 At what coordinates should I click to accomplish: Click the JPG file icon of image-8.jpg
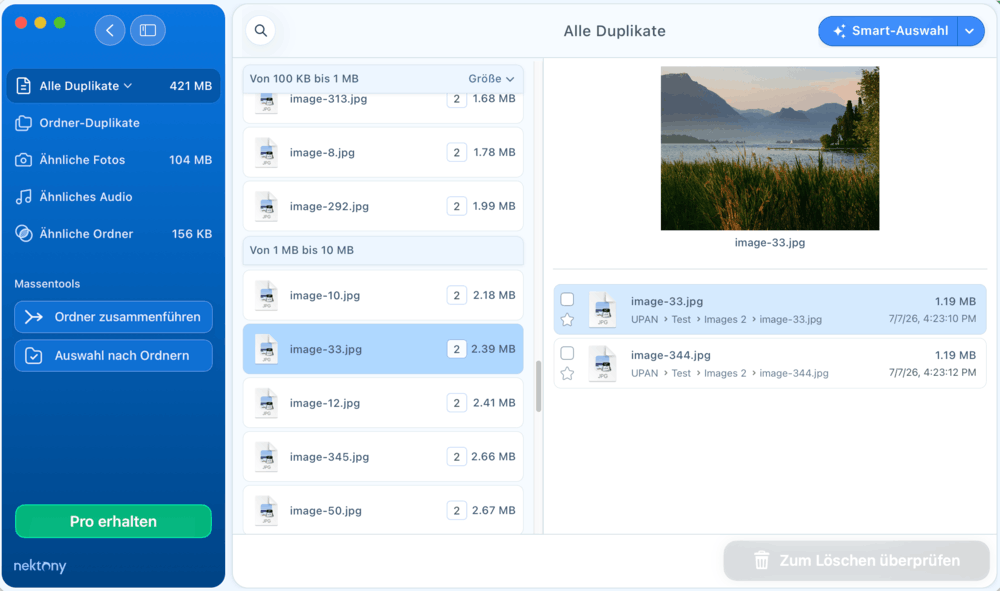267,152
